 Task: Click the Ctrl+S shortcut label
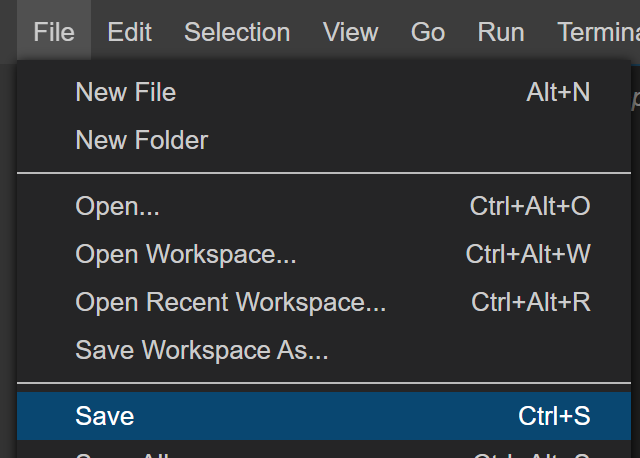tap(554, 416)
